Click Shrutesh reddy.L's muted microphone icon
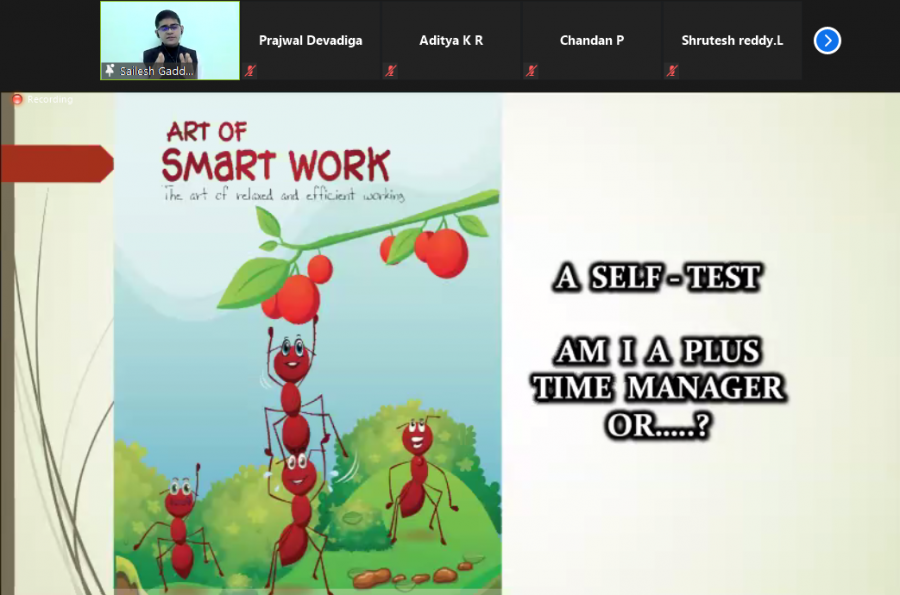Screen dimensions: 900x595 pos(671,71)
